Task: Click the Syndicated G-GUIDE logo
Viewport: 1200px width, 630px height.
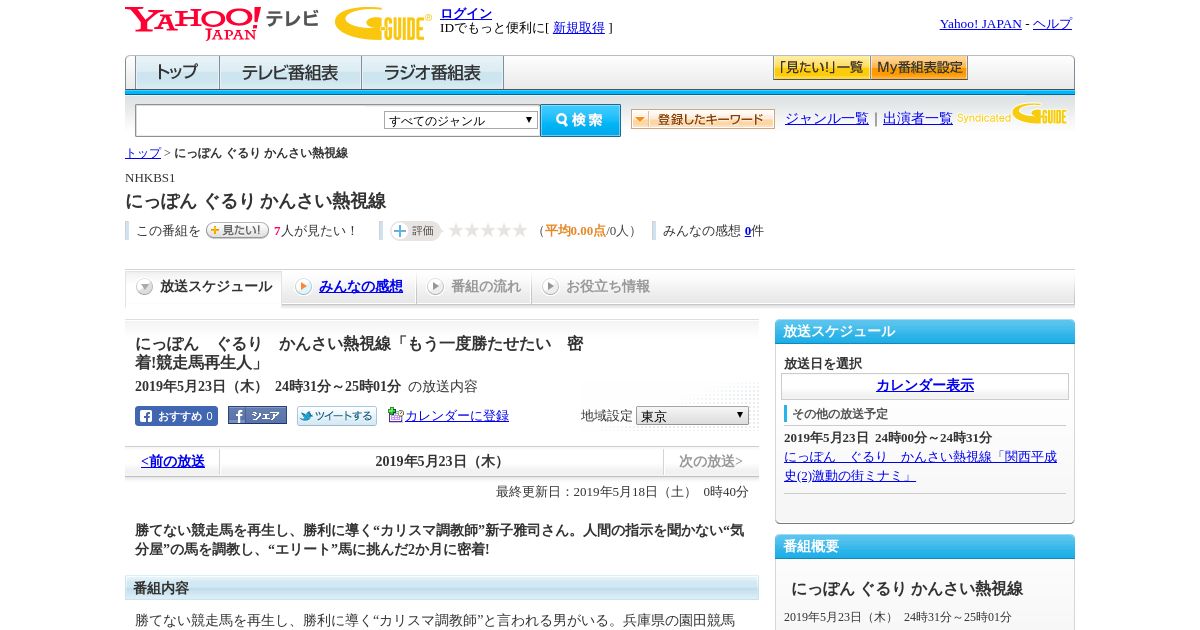Action: (1012, 115)
